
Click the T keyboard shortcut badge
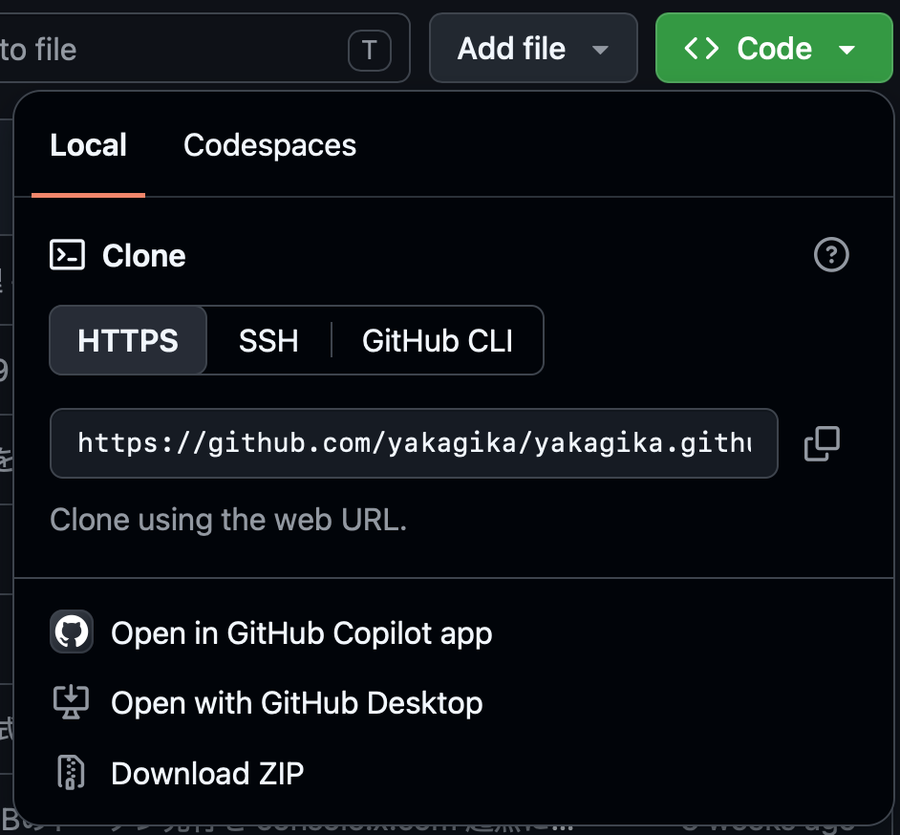click(x=370, y=51)
